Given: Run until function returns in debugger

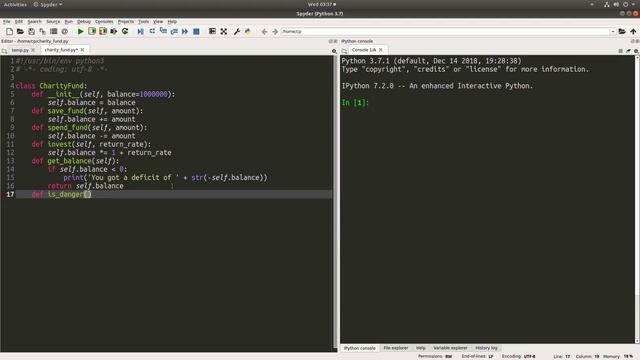Looking at the screenshot, I should [174, 31].
